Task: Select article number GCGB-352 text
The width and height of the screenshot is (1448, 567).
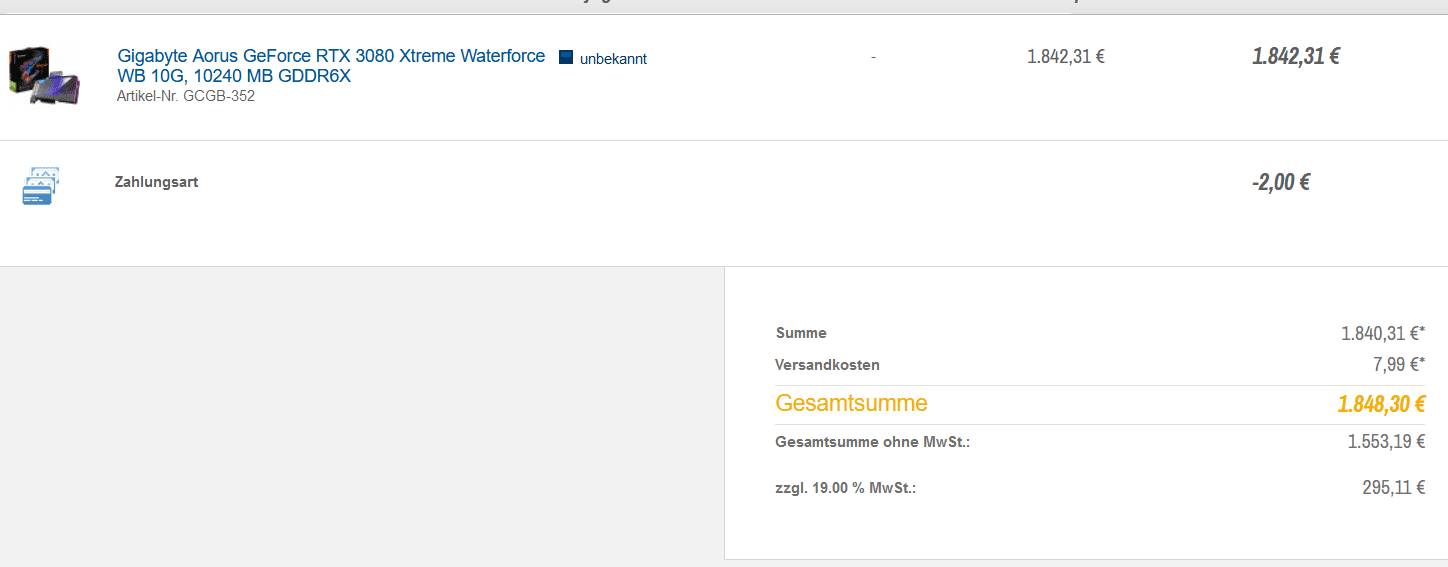Action: [x=186, y=96]
